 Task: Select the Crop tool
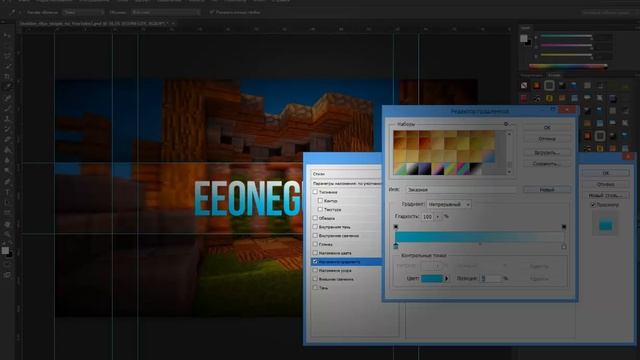7,76
